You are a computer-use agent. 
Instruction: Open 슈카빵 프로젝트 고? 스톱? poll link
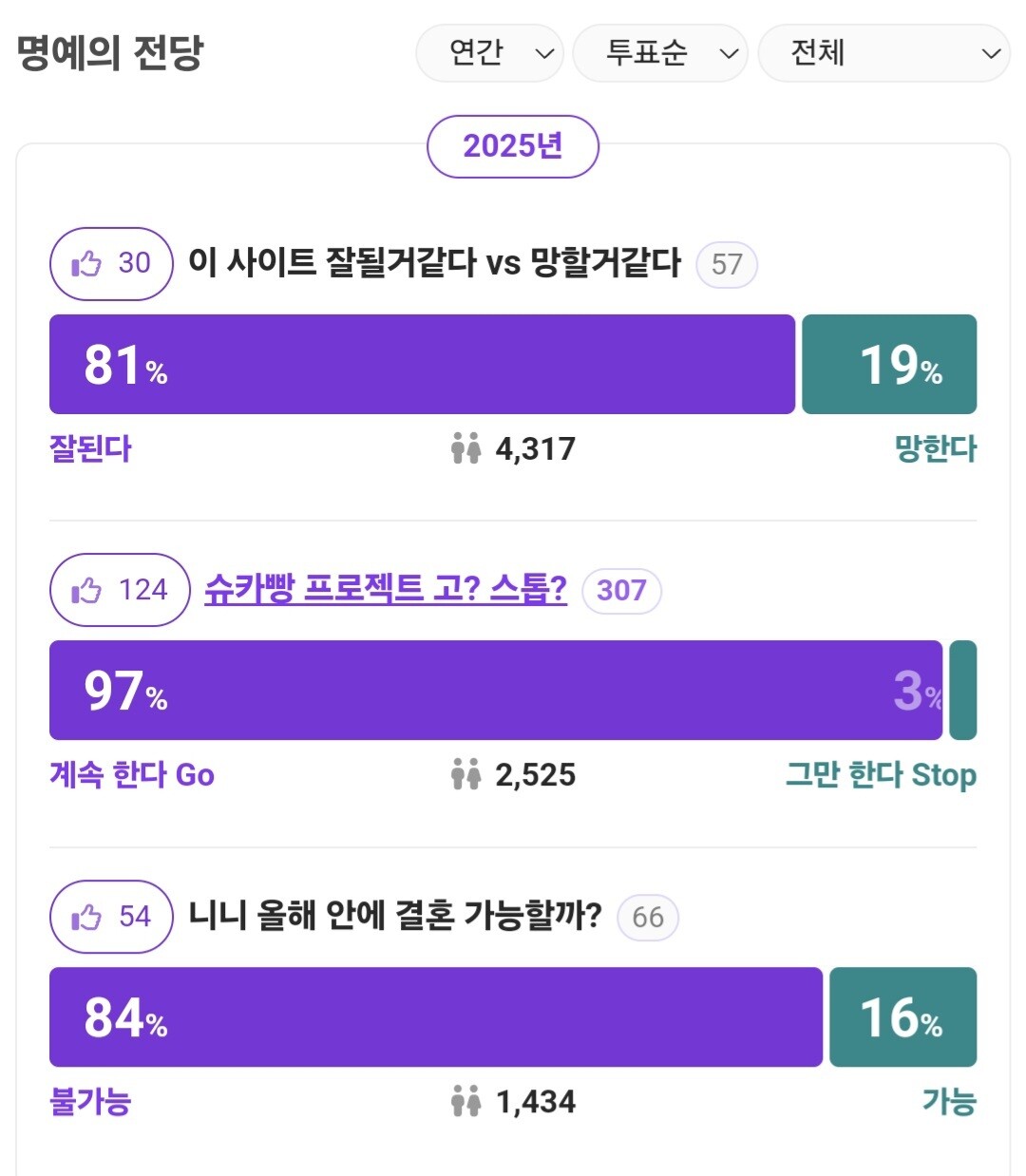(x=386, y=589)
